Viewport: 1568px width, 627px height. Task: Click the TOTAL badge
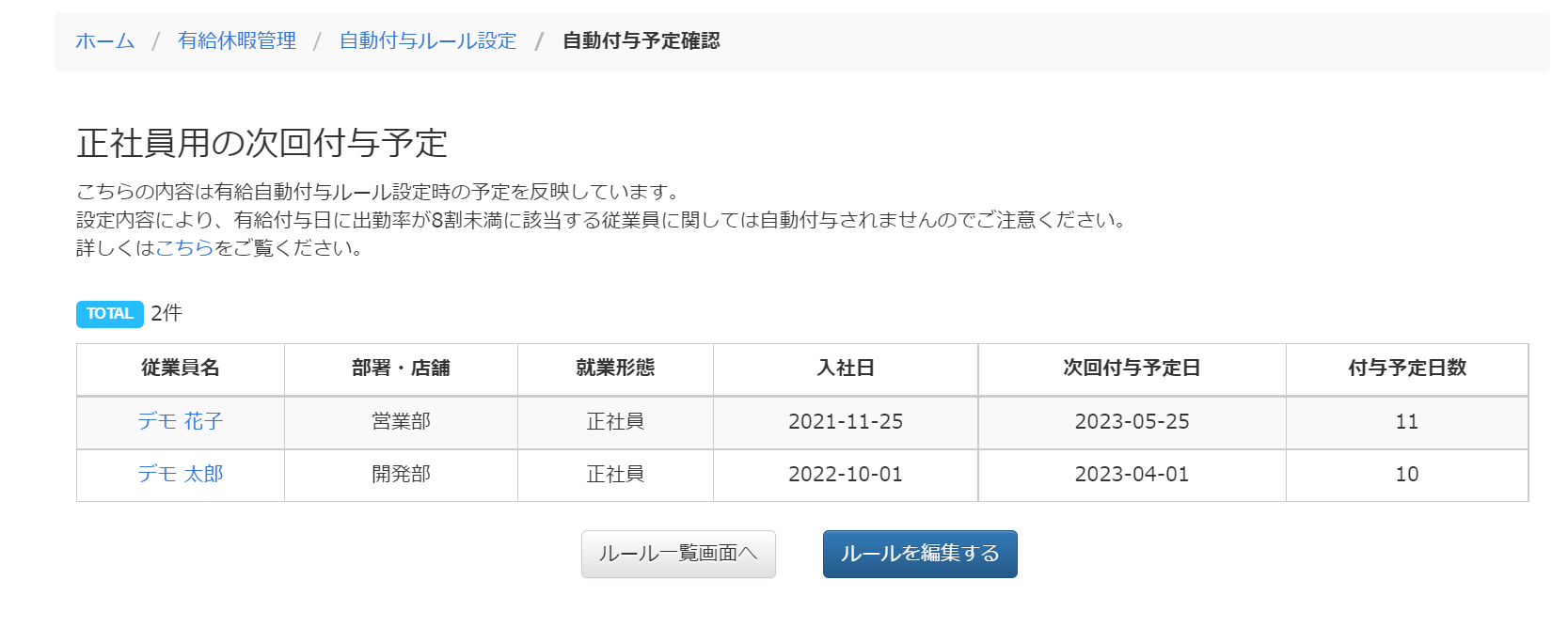tap(110, 314)
